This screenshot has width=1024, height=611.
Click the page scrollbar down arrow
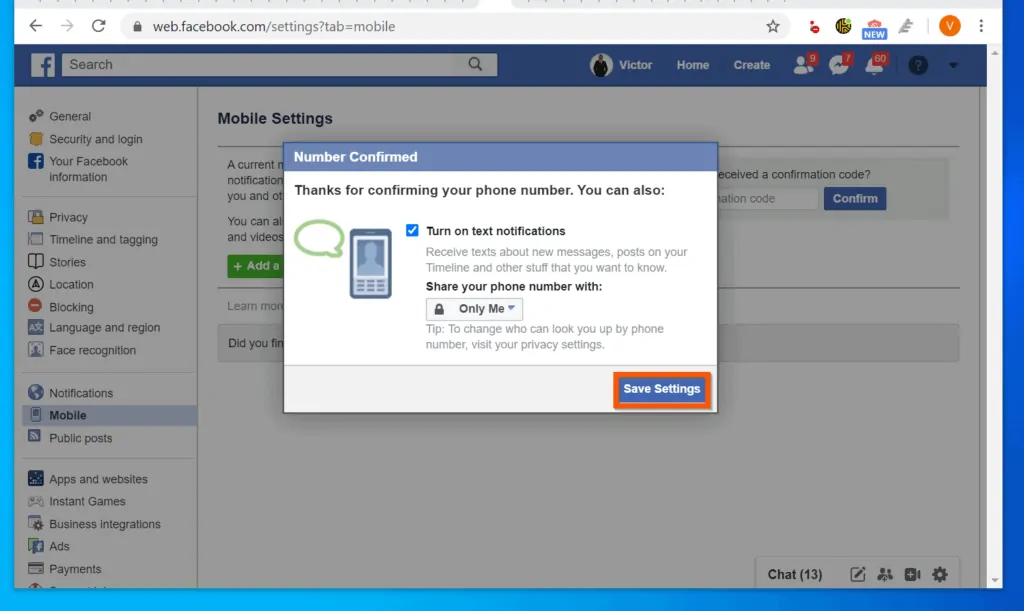[995, 580]
